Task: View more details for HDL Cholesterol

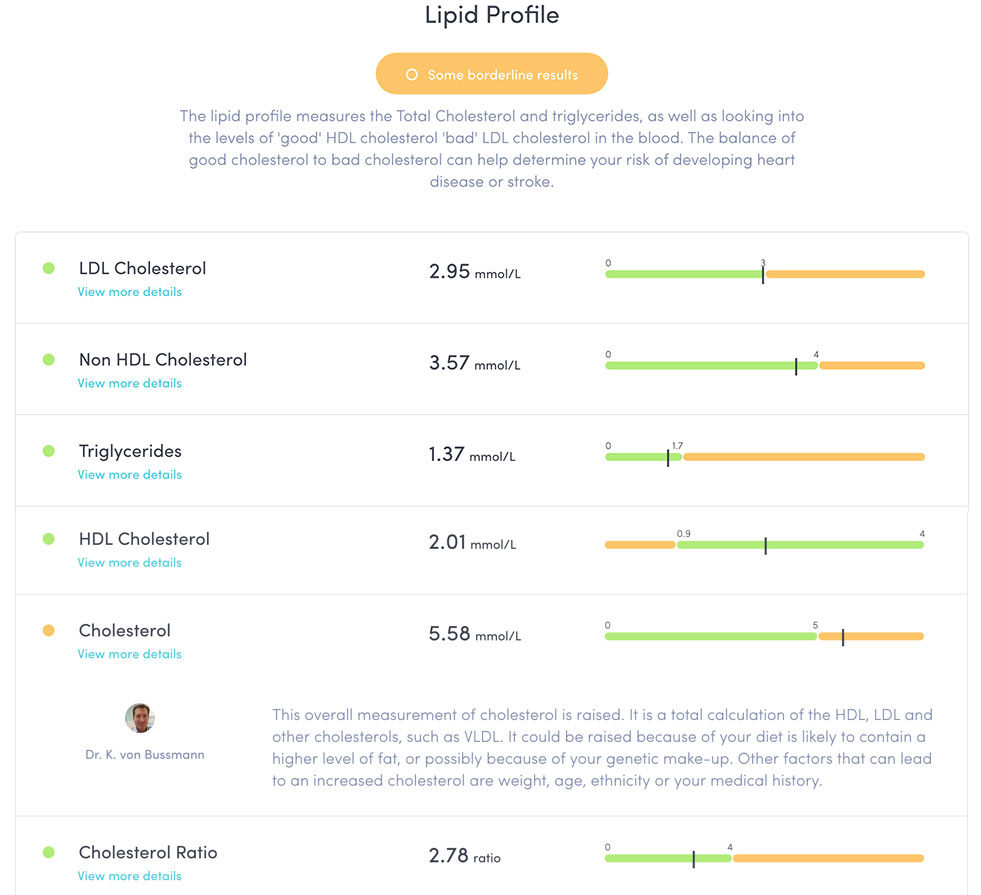Action: click(130, 562)
